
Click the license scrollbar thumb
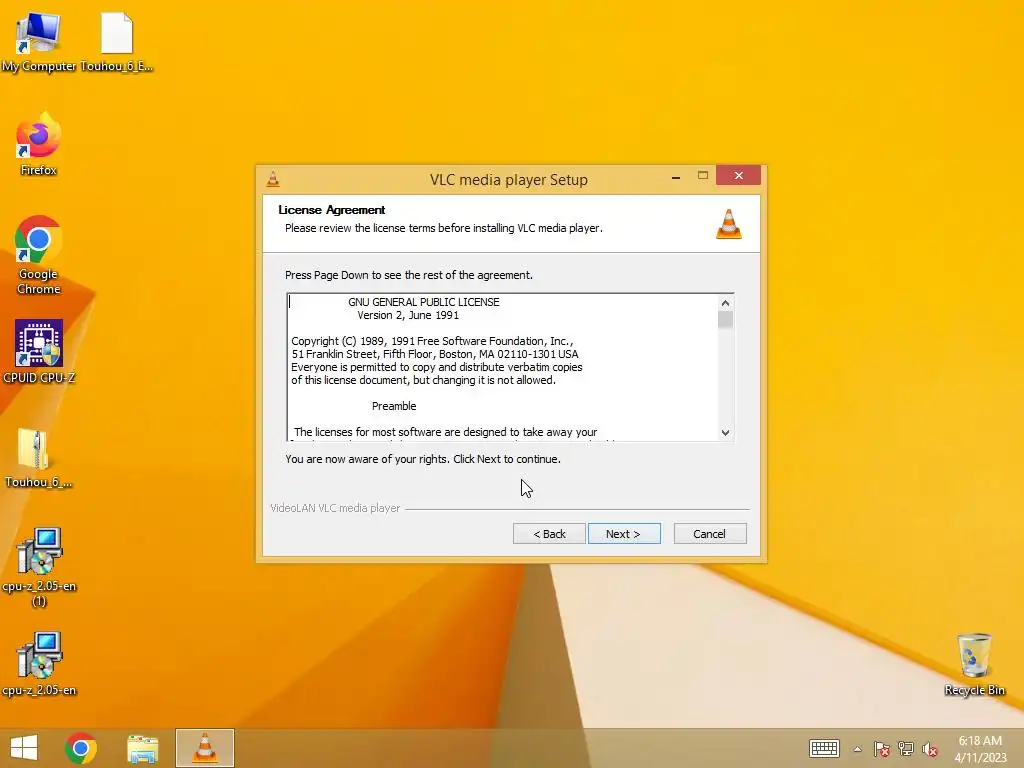click(x=725, y=320)
